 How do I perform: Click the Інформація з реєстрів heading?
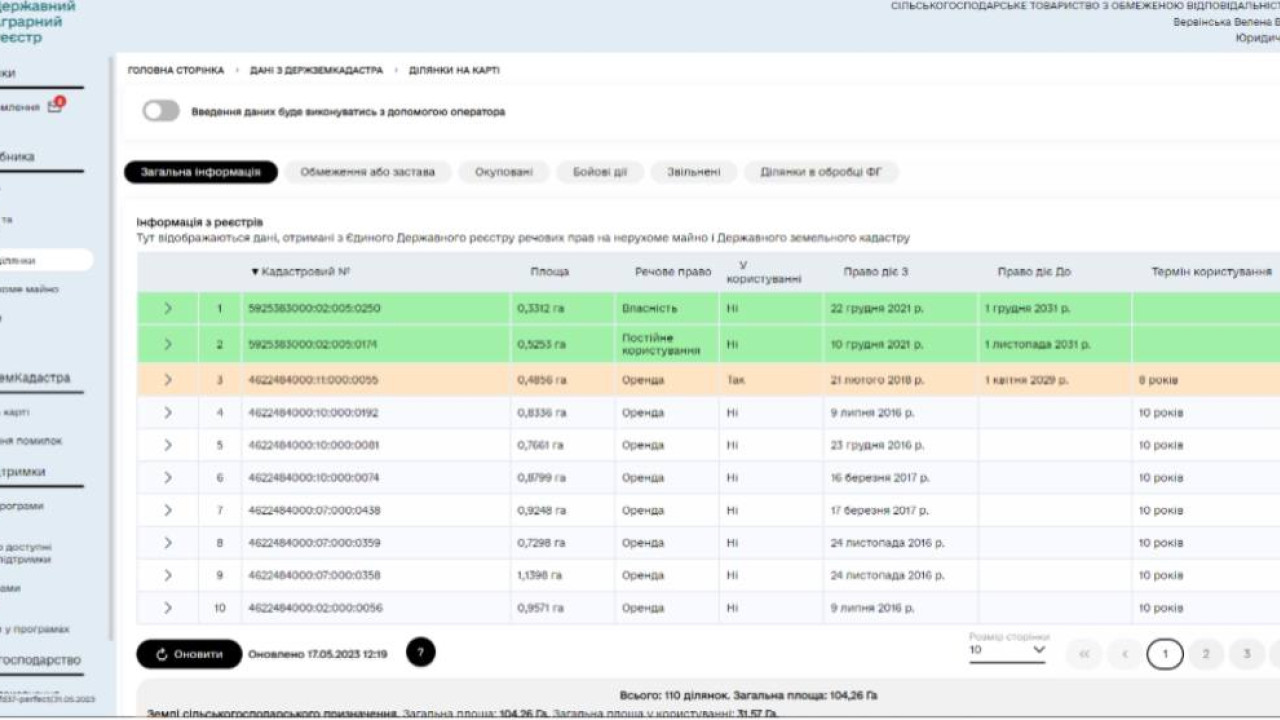[199, 222]
